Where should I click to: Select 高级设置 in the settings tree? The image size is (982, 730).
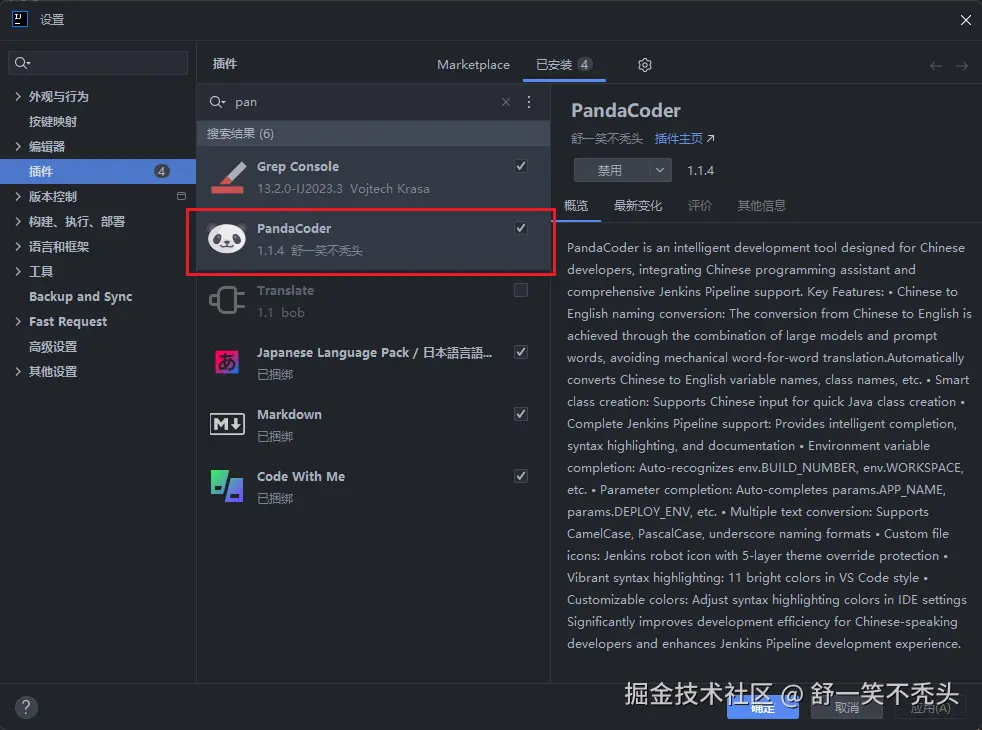(53, 346)
